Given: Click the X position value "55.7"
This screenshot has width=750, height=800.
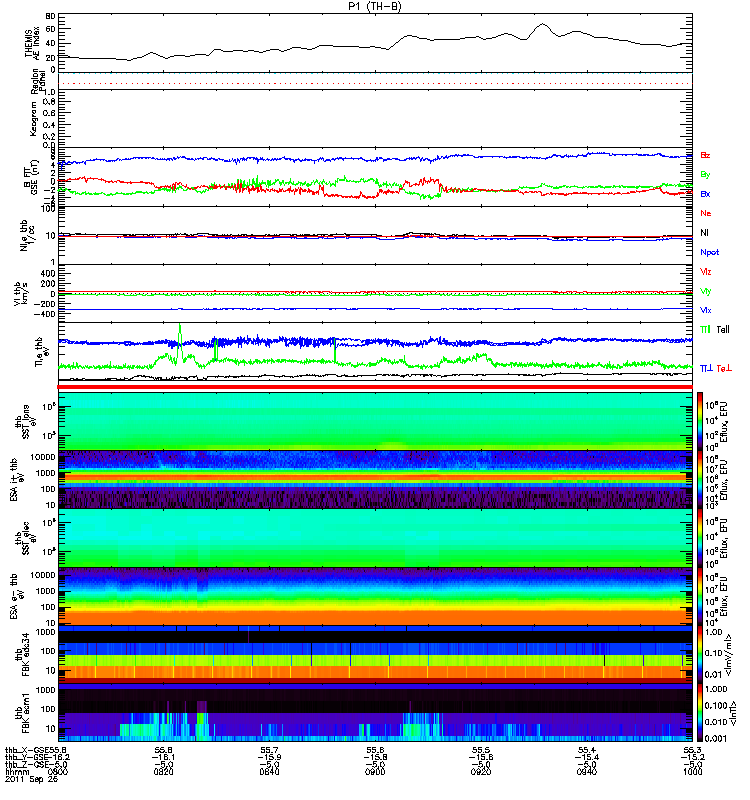Looking at the screenshot, I should pyautogui.click(x=269, y=750).
